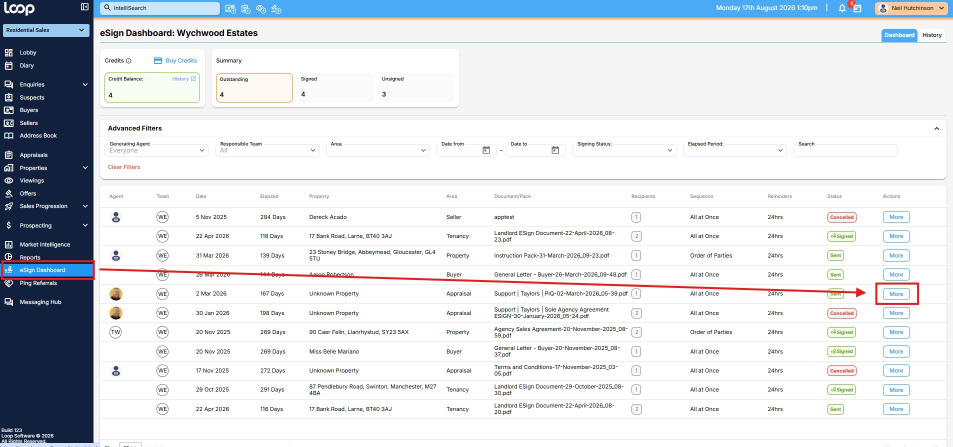
Task: Open Market Intelligence in the sidebar
Action: (44, 244)
